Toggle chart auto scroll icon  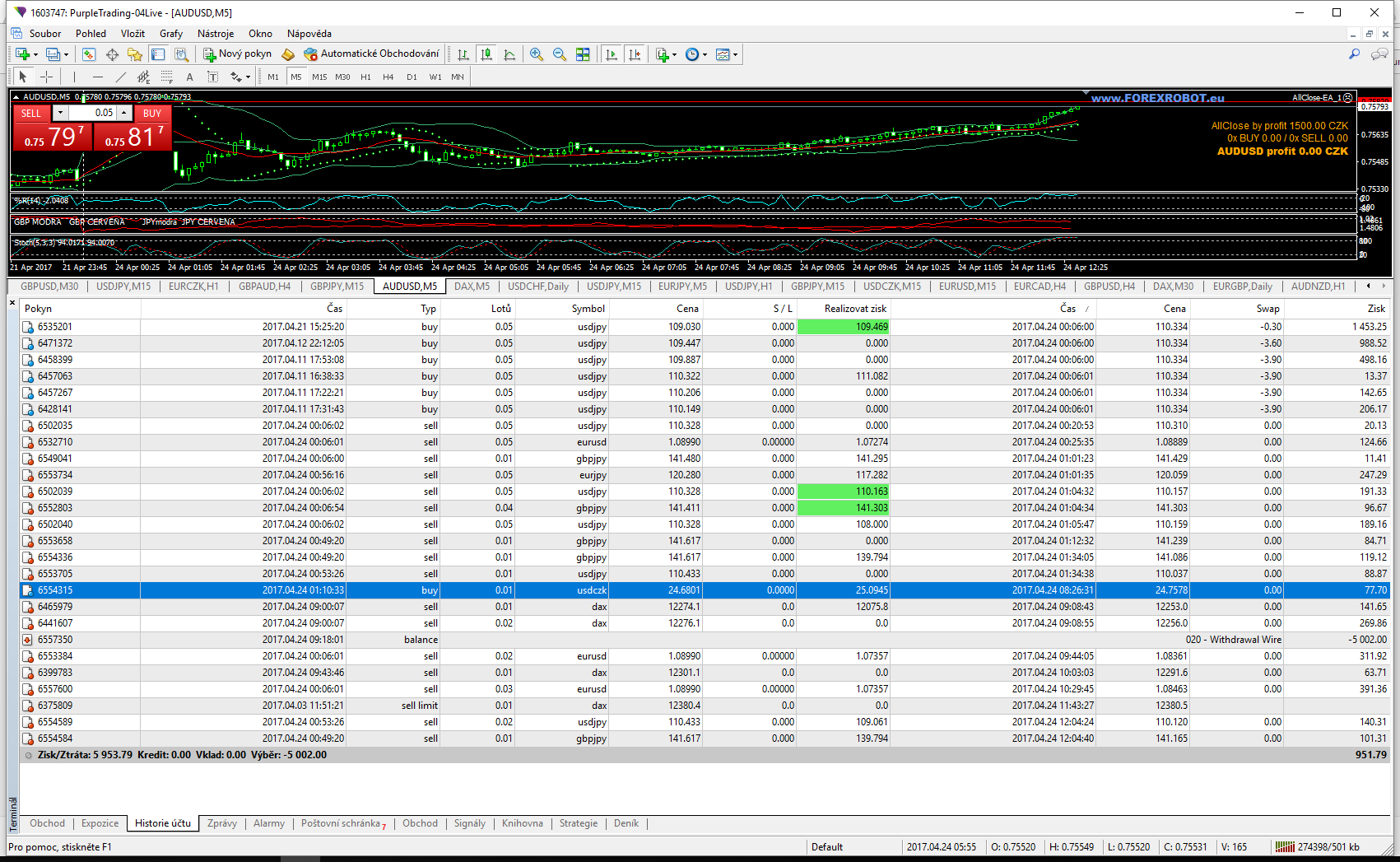[x=611, y=54]
